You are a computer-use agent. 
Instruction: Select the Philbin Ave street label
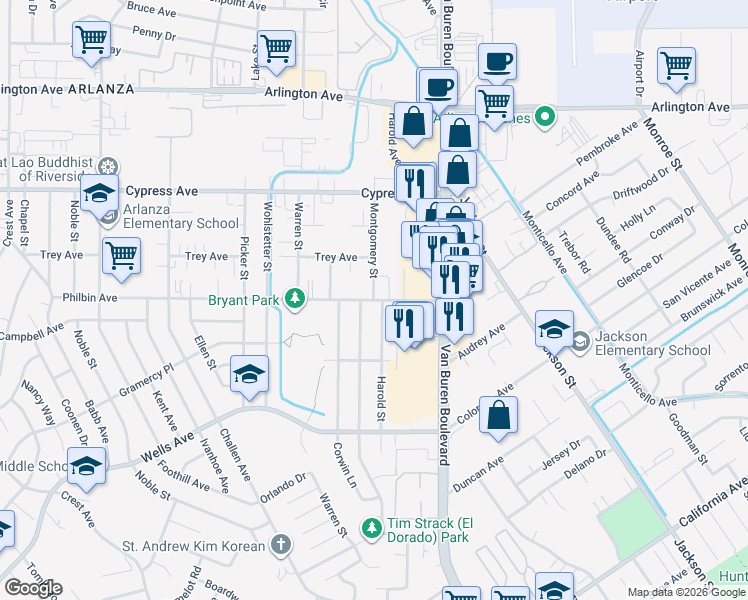coord(90,298)
